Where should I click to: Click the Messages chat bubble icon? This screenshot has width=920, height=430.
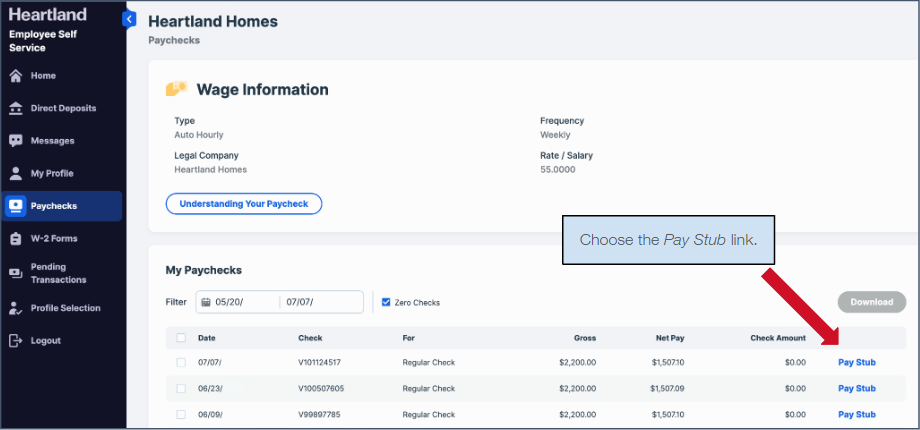(x=16, y=141)
